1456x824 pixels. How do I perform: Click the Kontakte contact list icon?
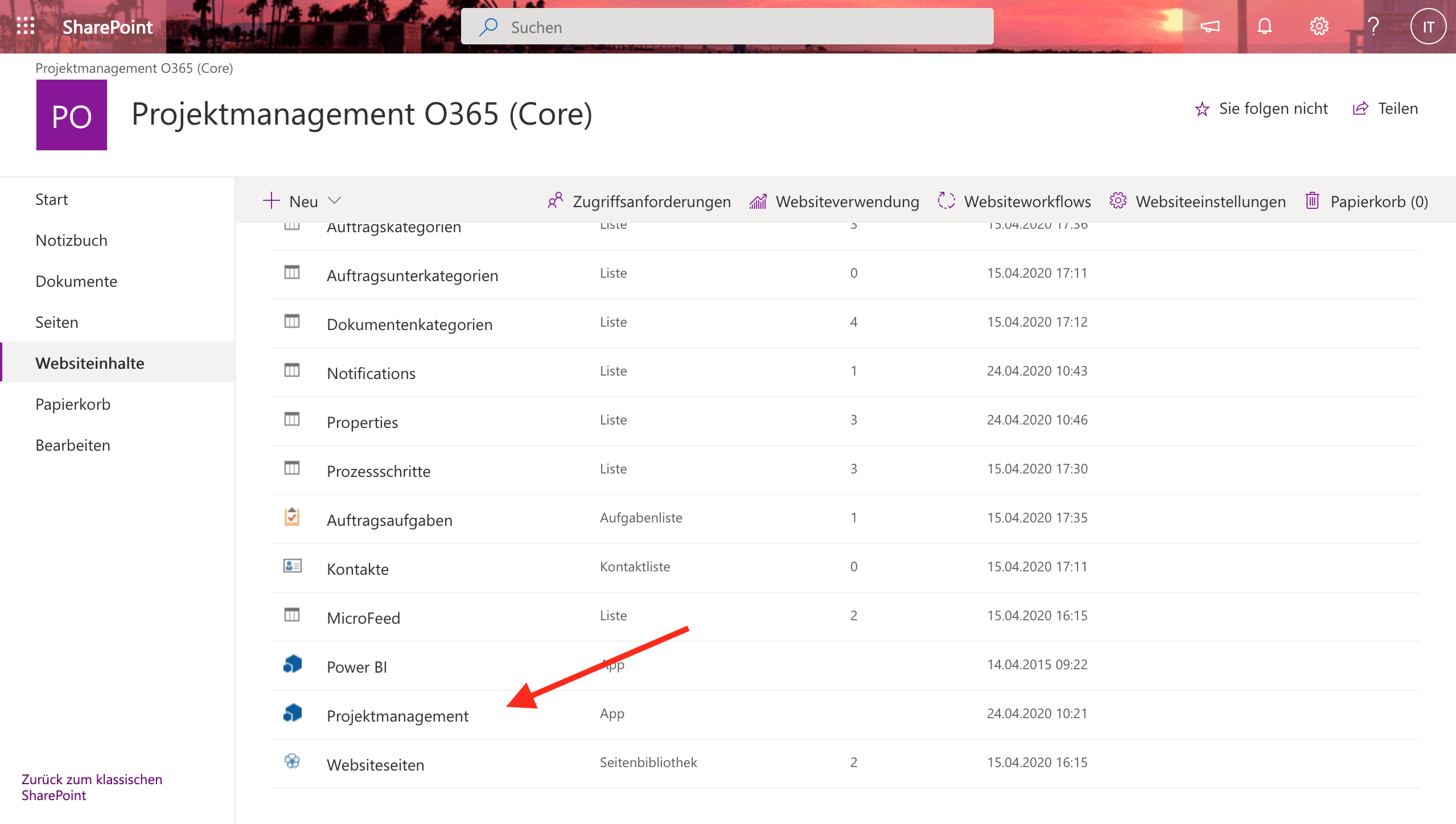[292, 566]
